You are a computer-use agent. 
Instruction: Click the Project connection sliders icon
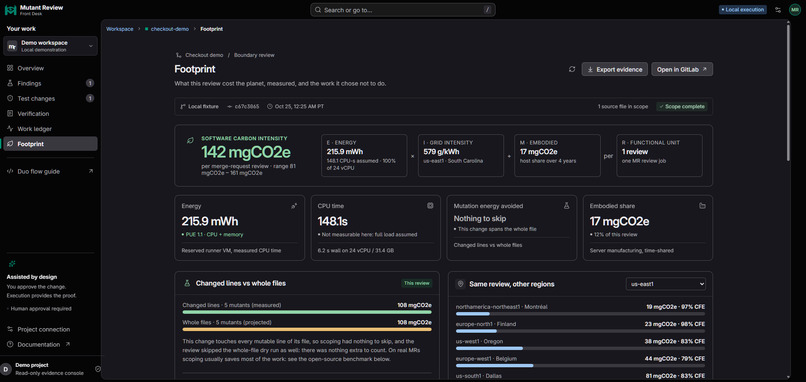tap(10, 330)
